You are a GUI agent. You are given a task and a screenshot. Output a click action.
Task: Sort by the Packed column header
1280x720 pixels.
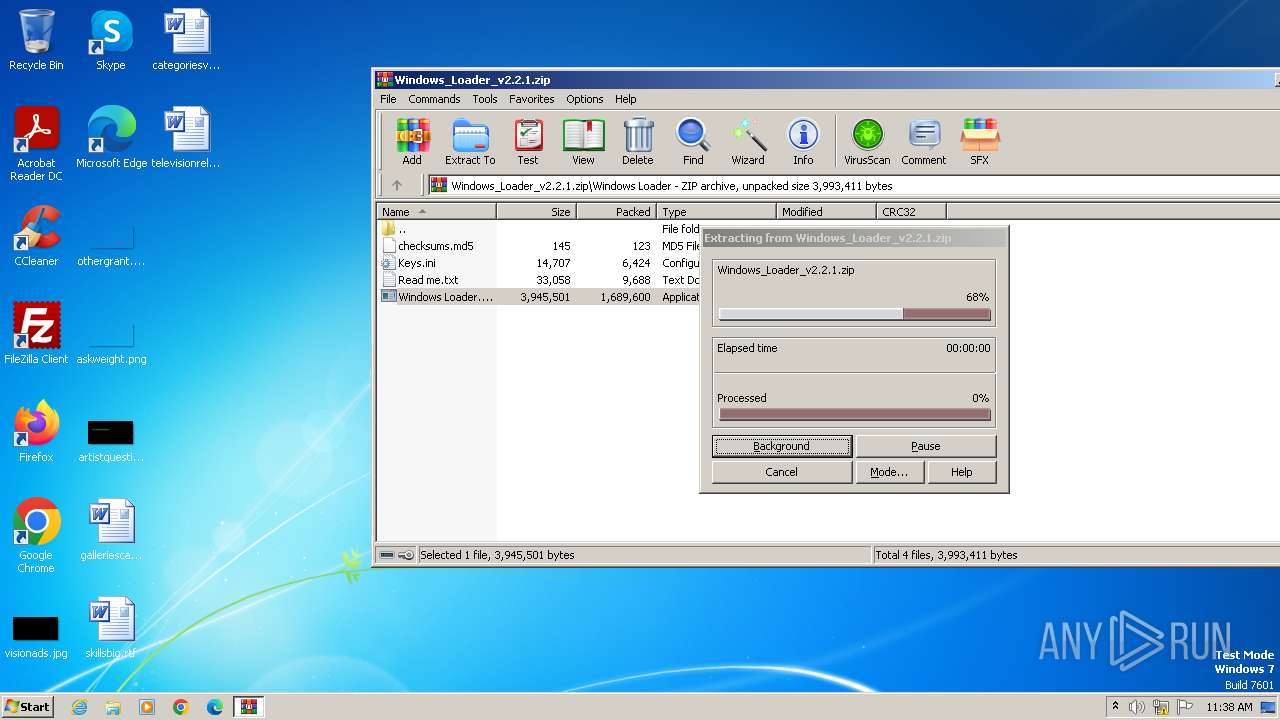pos(616,211)
